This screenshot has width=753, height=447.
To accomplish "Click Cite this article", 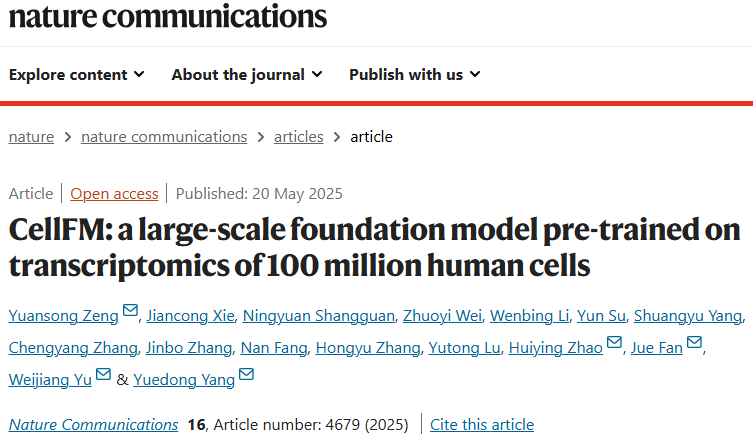I will pyautogui.click(x=482, y=424).
